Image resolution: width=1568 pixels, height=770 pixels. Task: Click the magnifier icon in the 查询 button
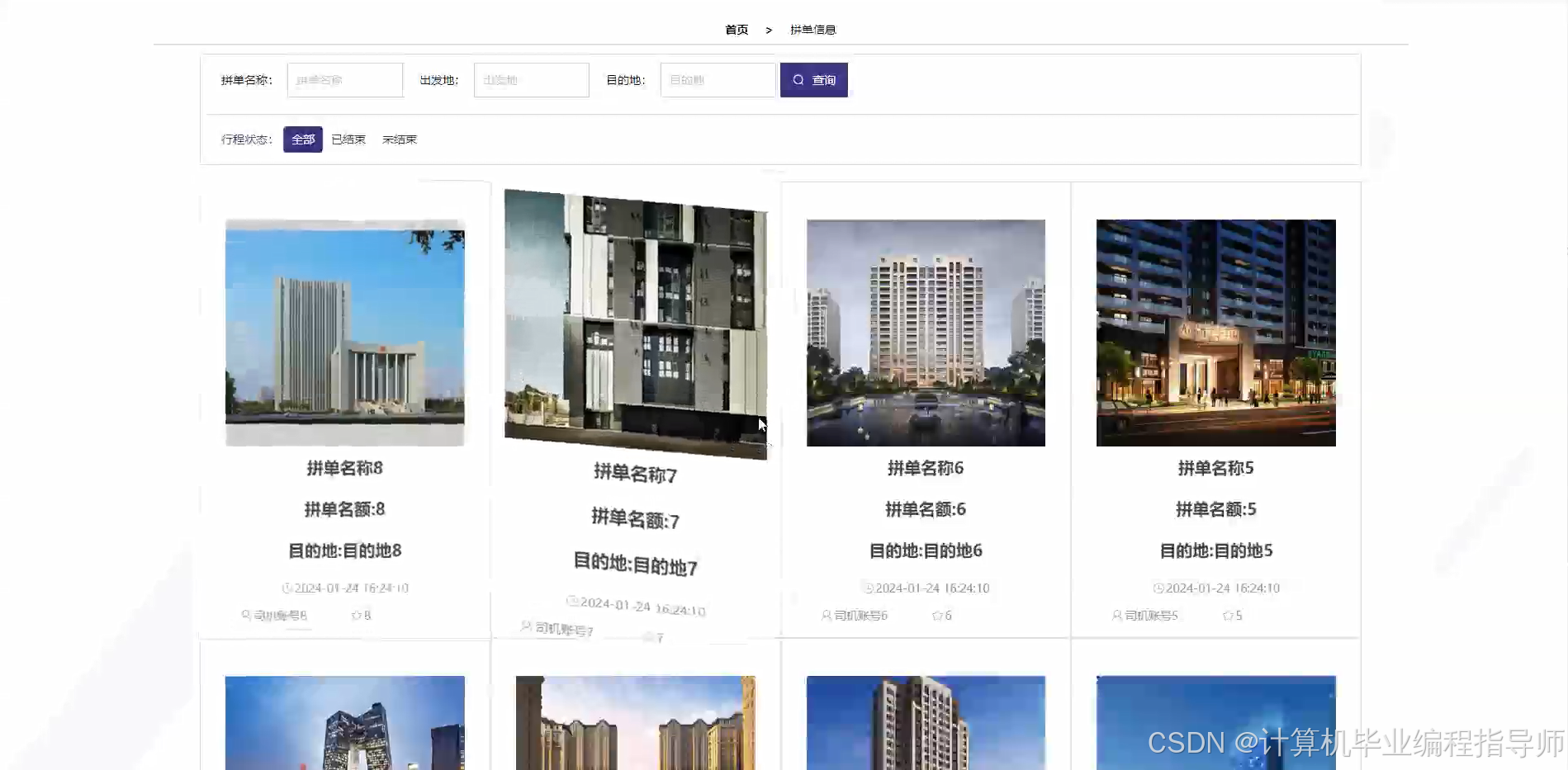point(798,79)
